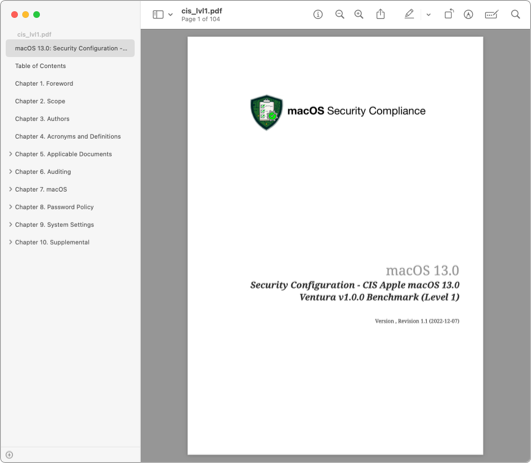Share the cis_lvl1.pdf document
The width and height of the screenshot is (531, 464).
(x=380, y=14)
